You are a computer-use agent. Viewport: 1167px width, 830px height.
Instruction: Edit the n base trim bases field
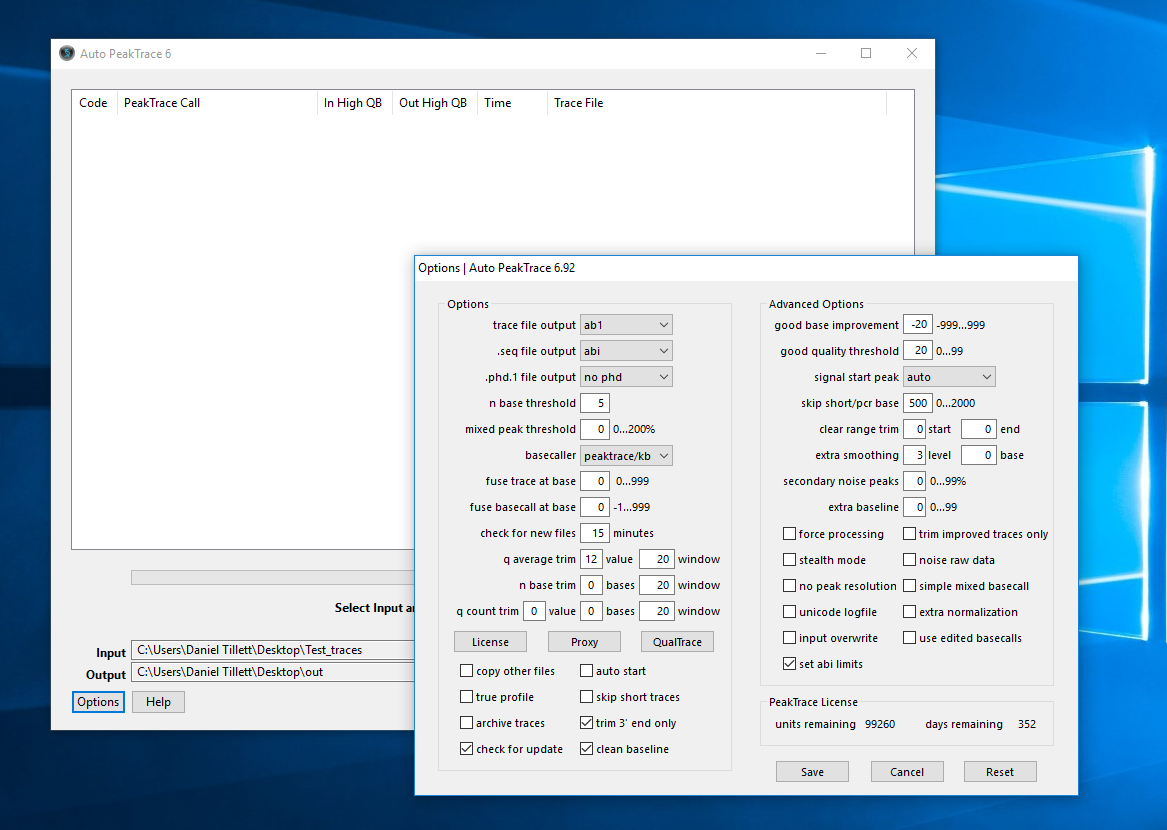click(591, 585)
